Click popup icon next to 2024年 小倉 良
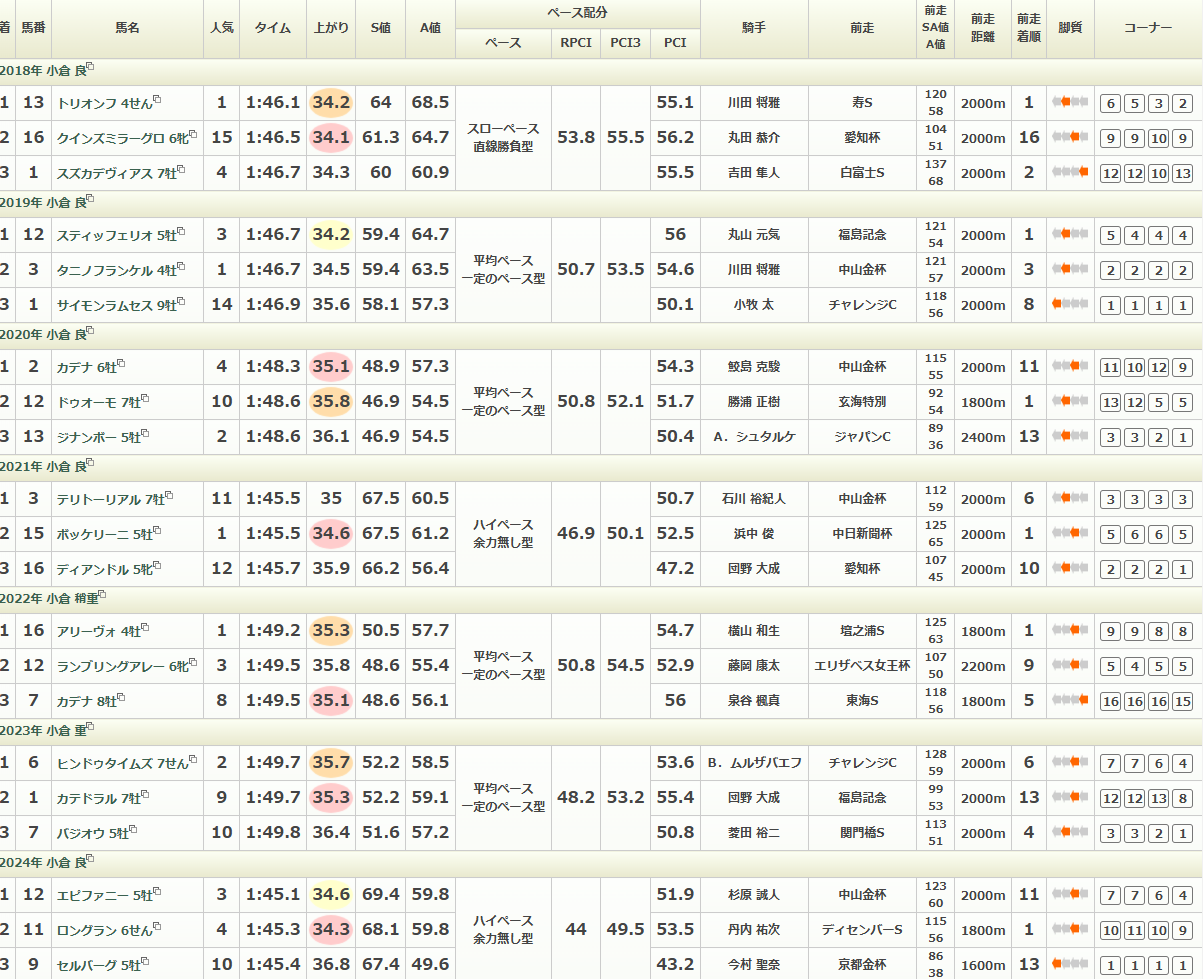 pos(90,859)
